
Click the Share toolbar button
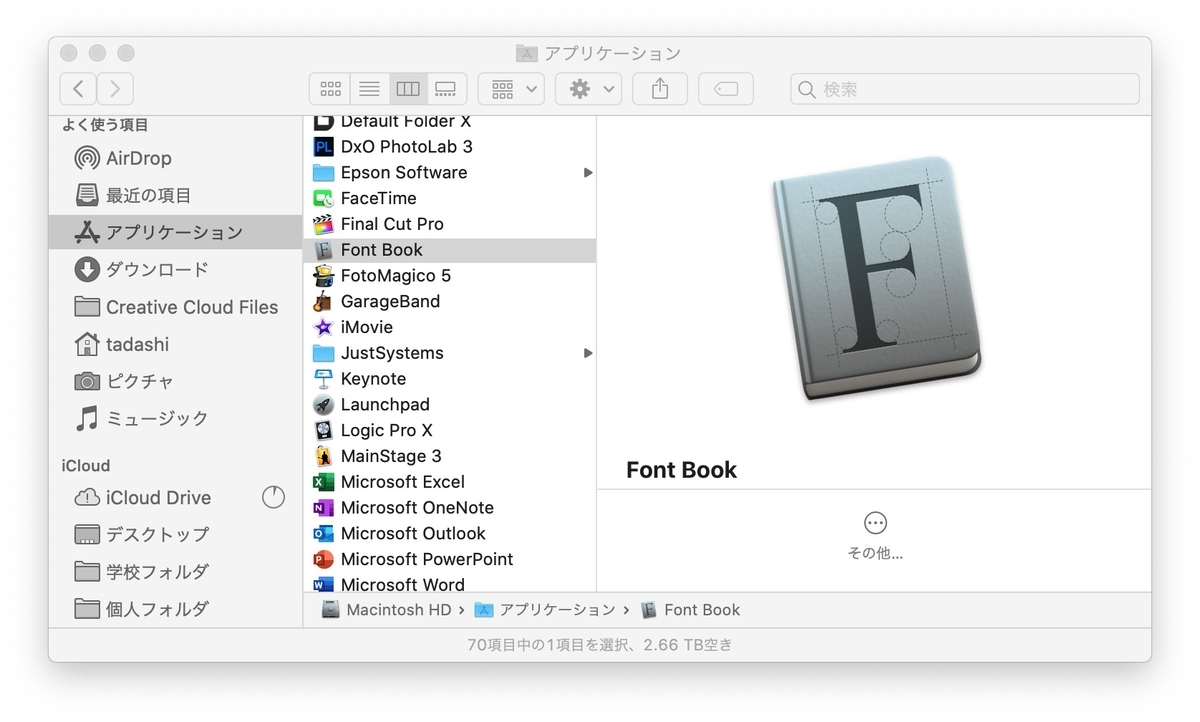(x=660, y=89)
